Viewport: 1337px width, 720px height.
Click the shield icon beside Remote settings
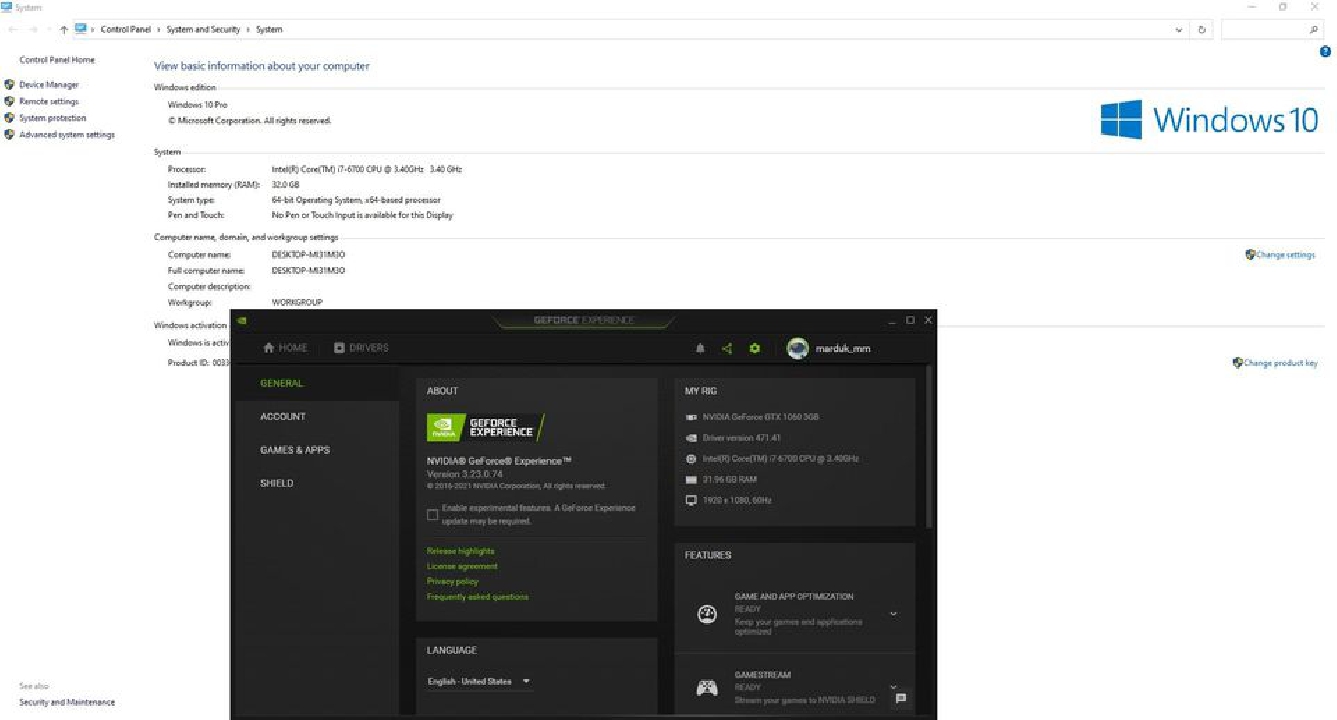point(10,101)
